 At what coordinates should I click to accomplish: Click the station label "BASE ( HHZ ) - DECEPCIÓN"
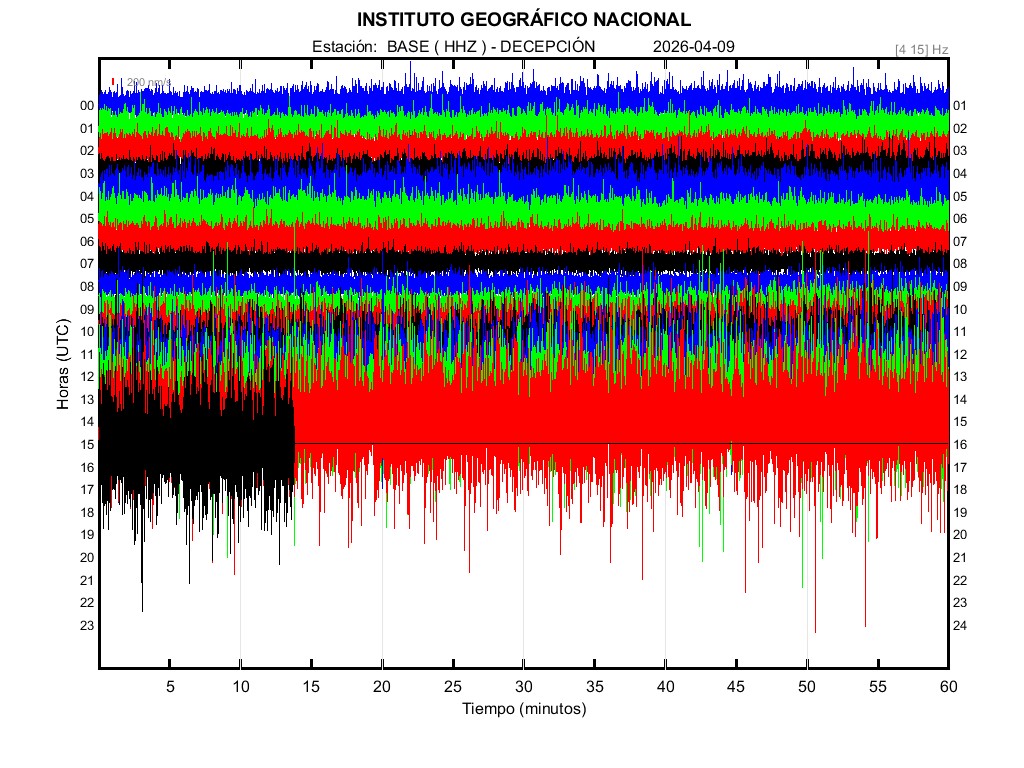tap(490, 46)
